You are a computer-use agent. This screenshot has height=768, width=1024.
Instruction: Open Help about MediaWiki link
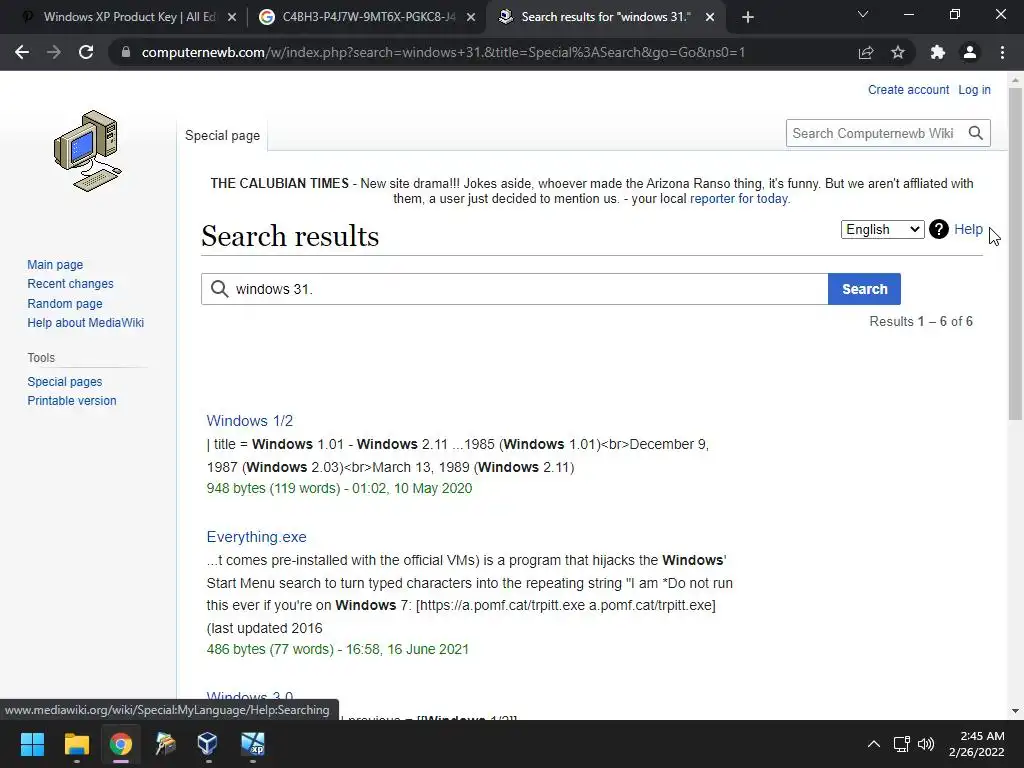86,323
